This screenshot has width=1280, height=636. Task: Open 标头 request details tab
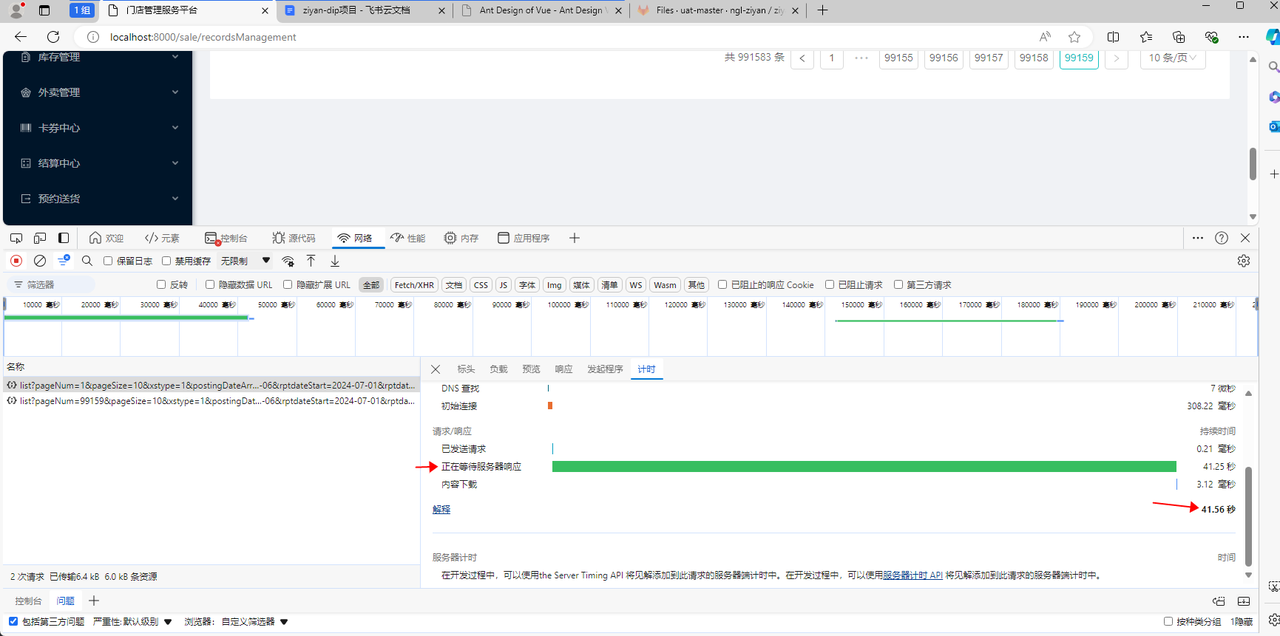466,369
